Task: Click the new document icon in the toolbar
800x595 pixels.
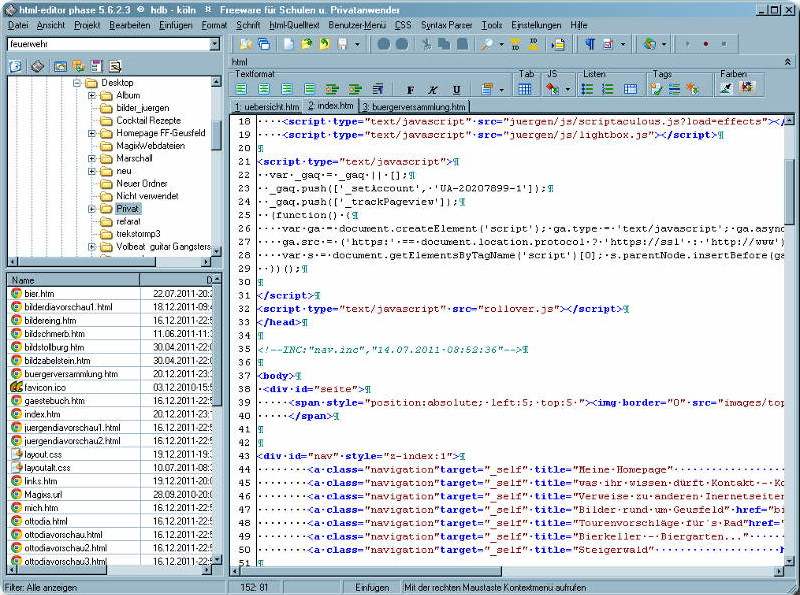Action: (x=289, y=44)
